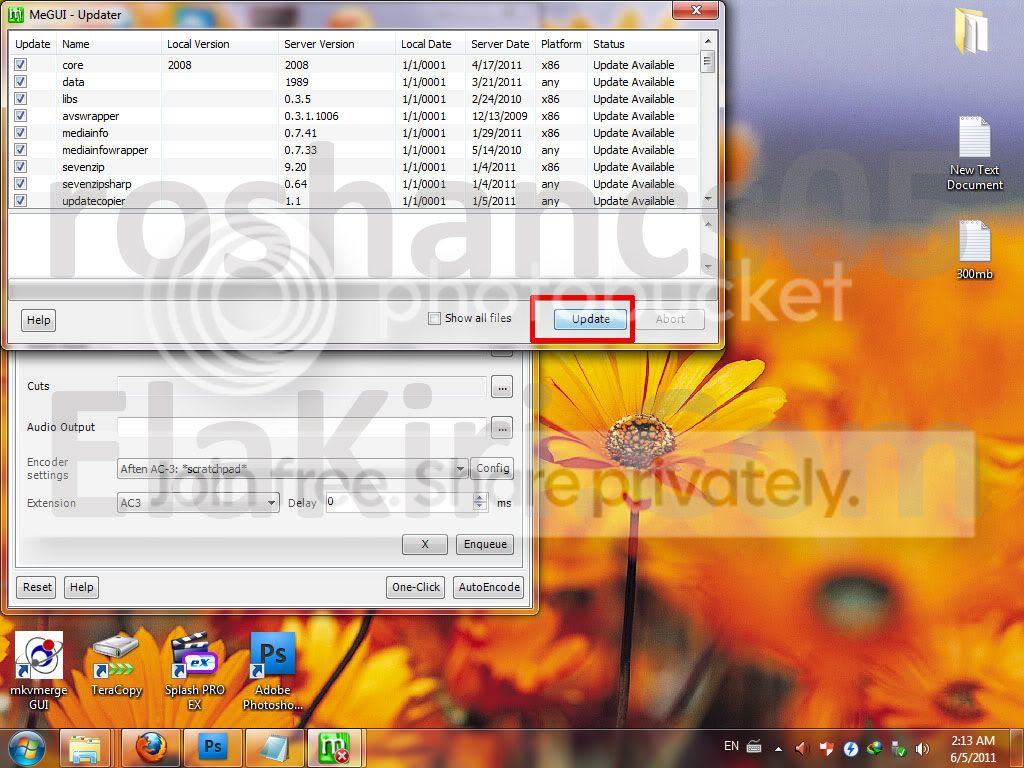The image size is (1024, 768).
Task: Click the keyboard tray icon
Action: [754, 747]
